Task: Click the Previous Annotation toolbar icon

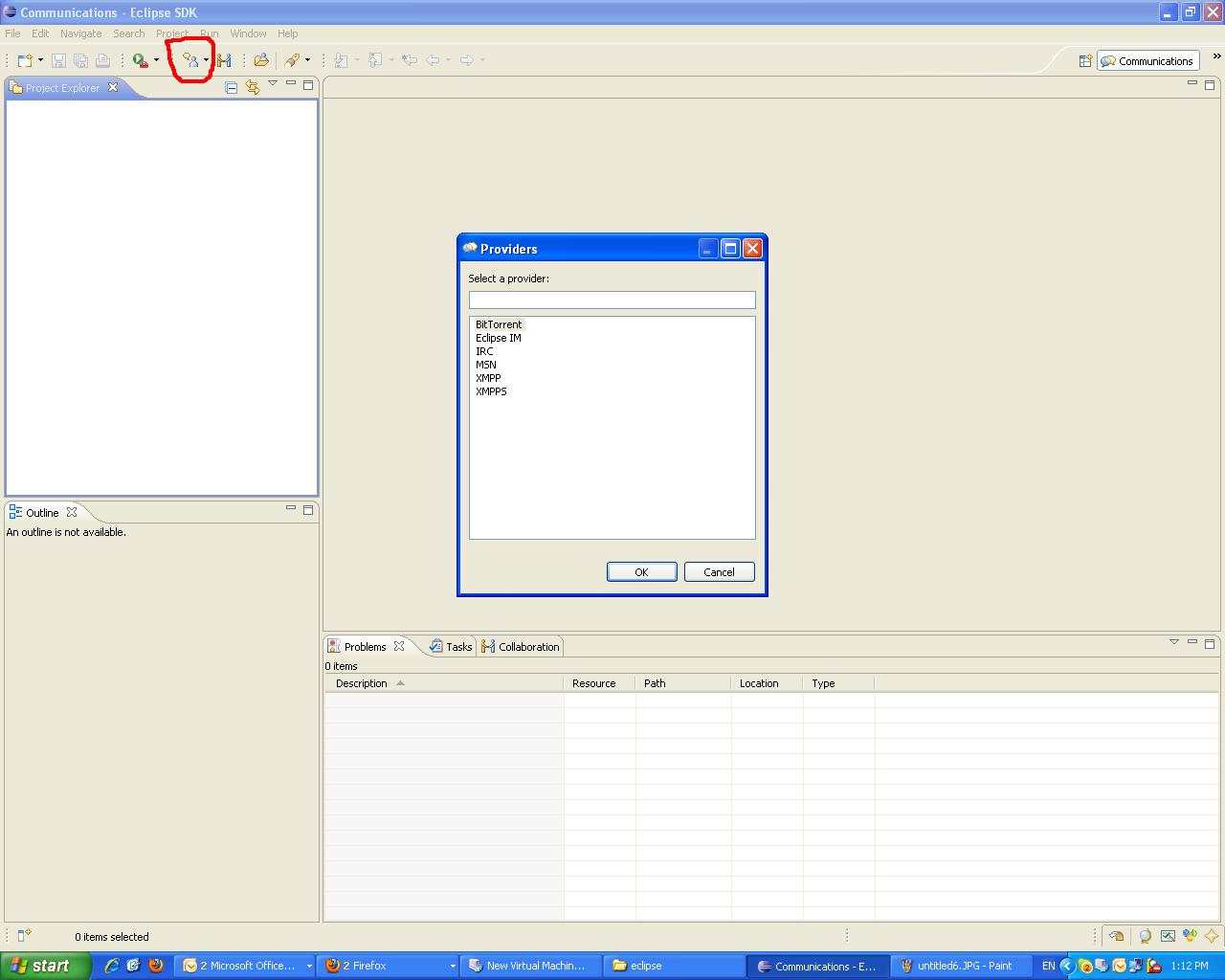Action: (x=376, y=60)
